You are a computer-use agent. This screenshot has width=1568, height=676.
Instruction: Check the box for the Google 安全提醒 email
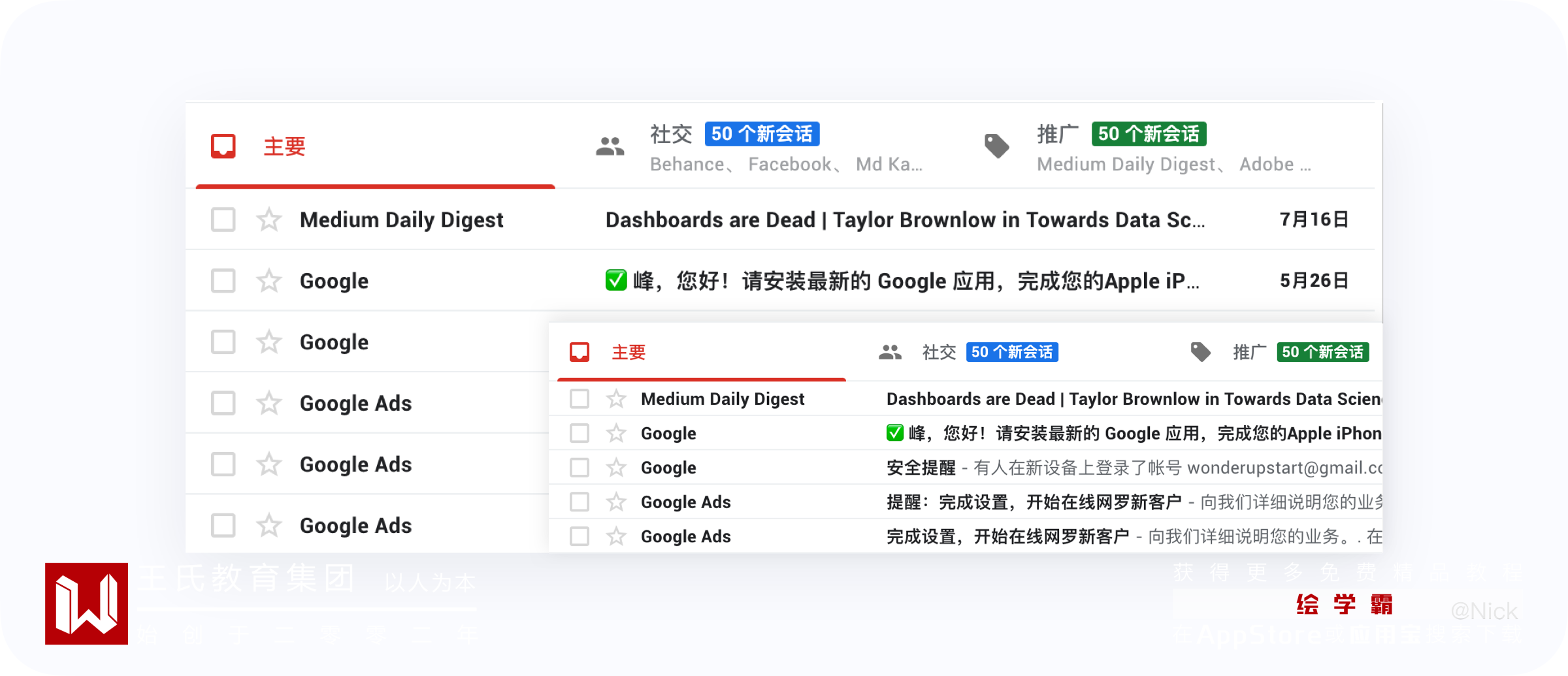(x=580, y=468)
